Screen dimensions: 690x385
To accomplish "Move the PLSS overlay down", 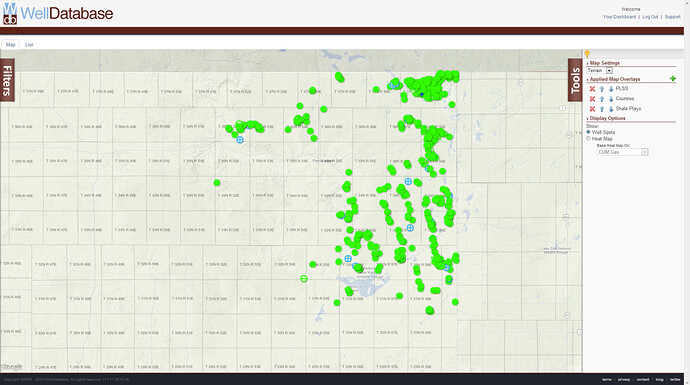I will 611,89.
